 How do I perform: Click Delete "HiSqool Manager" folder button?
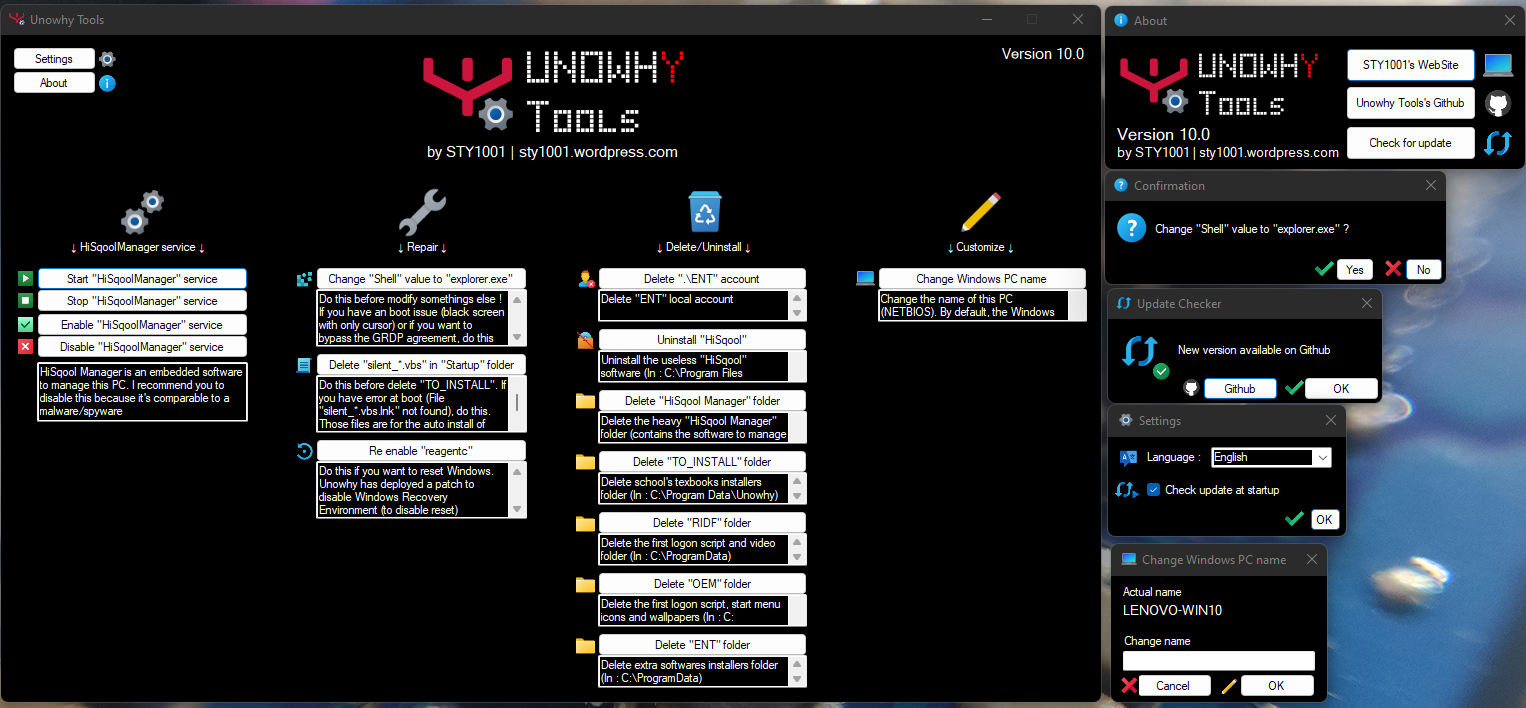[702, 401]
